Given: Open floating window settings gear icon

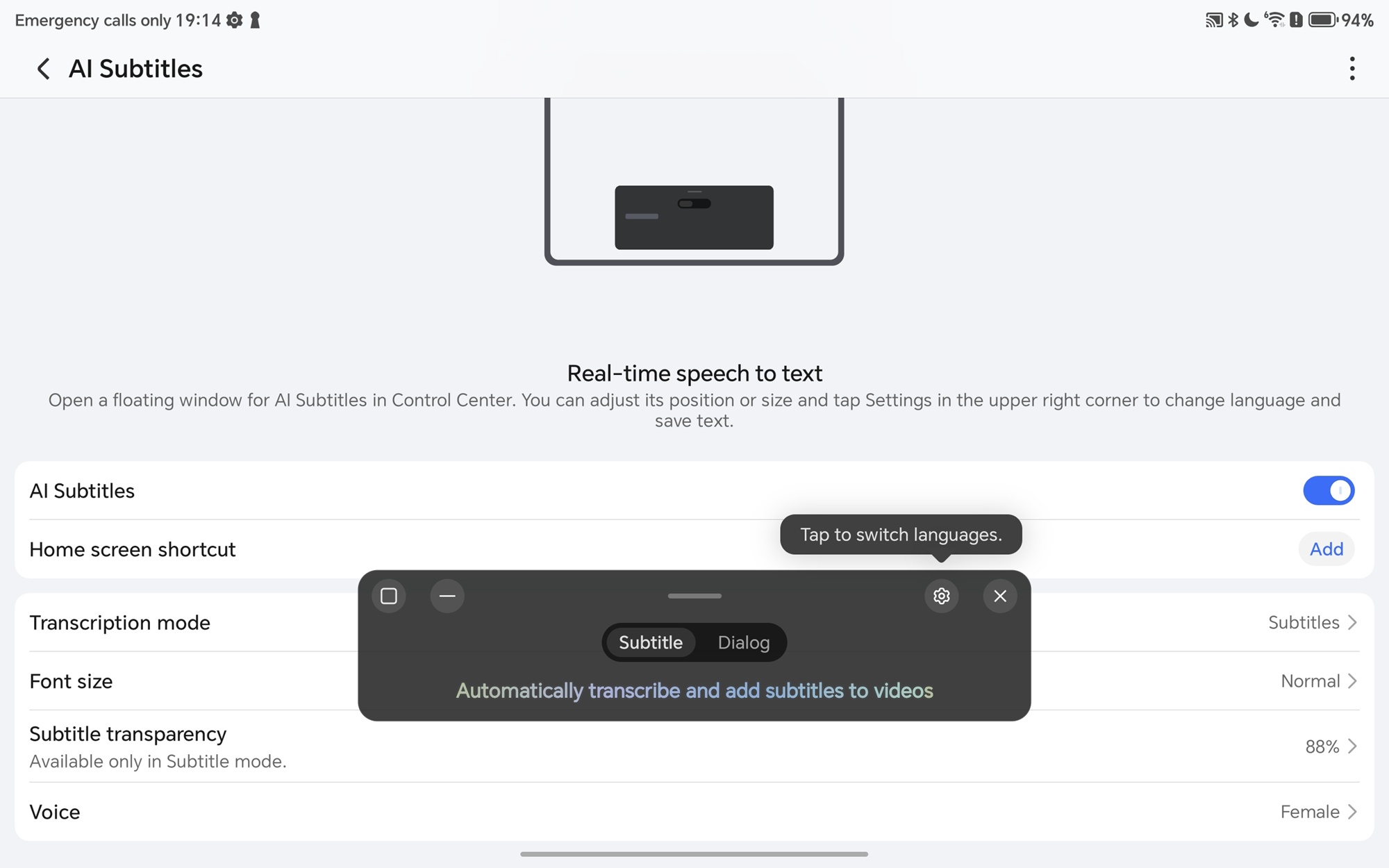Looking at the screenshot, I should 941,596.
